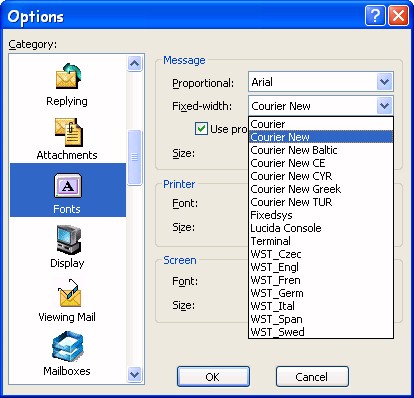This screenshot has width=414, height=398.
Task: Collapse the Fixed-width font dropdown arrow
Action: 385,106
